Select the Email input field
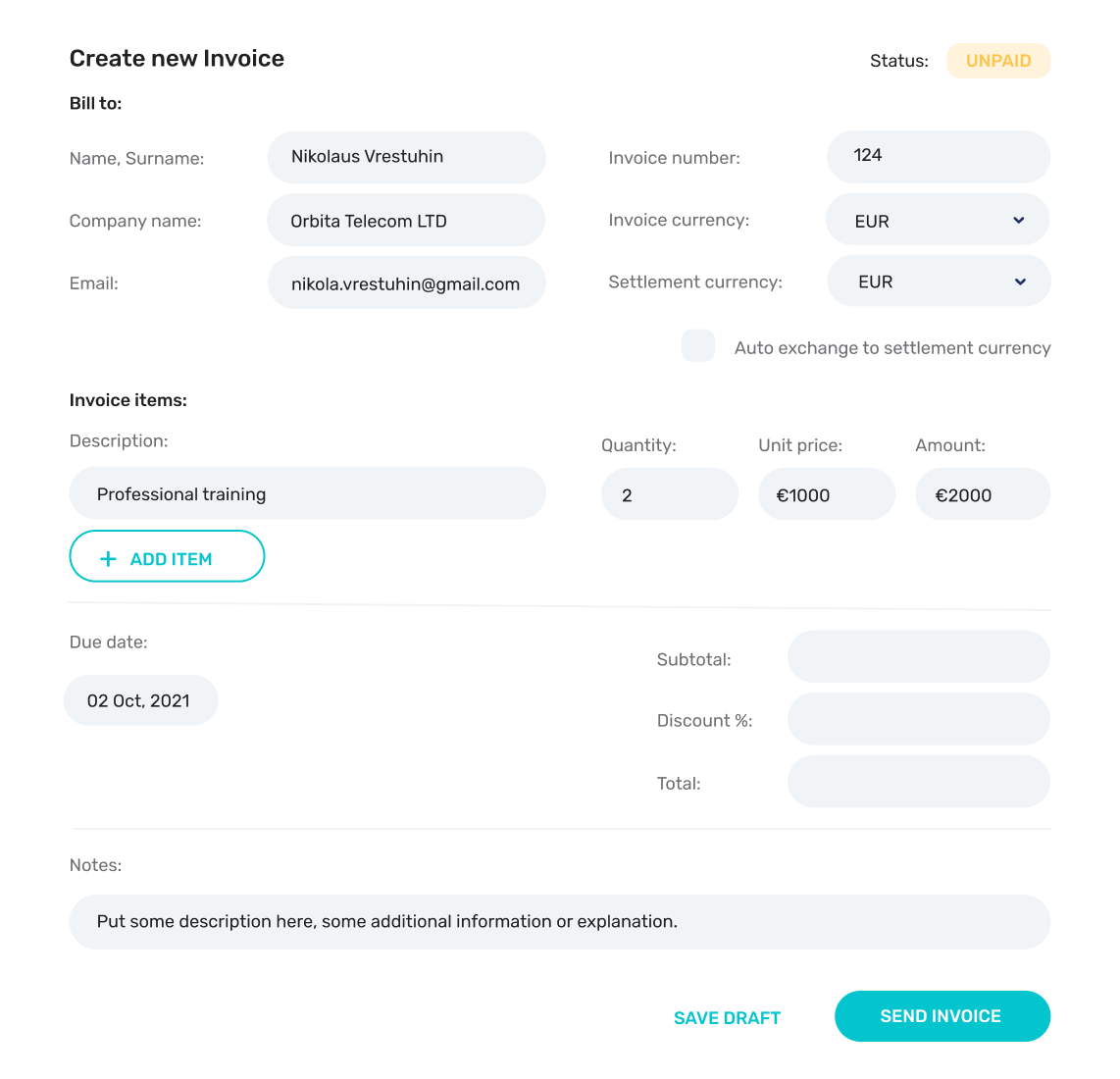This screenshot has height=1079, width=1120. pos(406,283)
